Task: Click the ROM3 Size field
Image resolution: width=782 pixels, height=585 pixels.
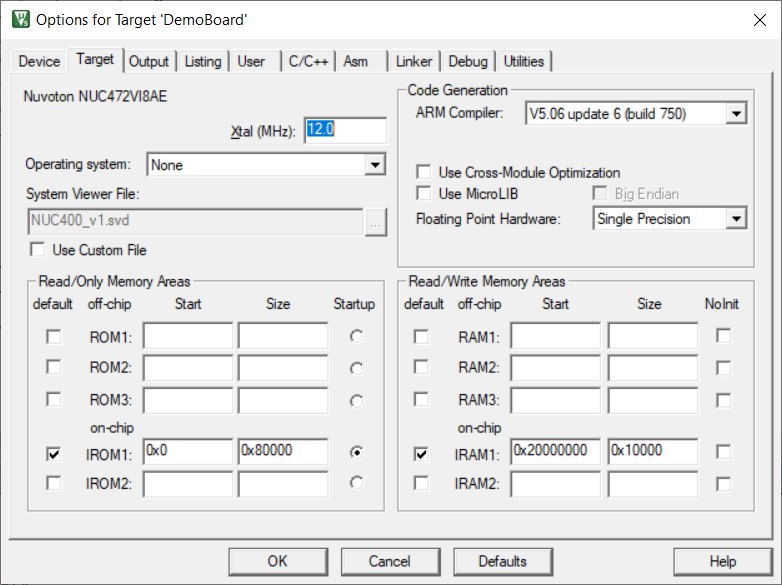Action: [x=283, y=400]
